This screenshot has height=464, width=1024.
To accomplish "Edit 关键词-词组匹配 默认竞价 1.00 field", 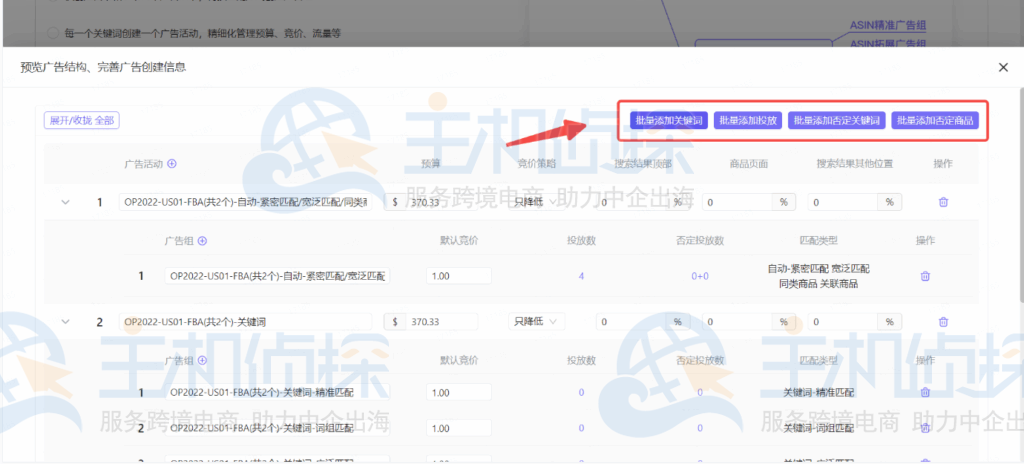I will click(459, 428).
